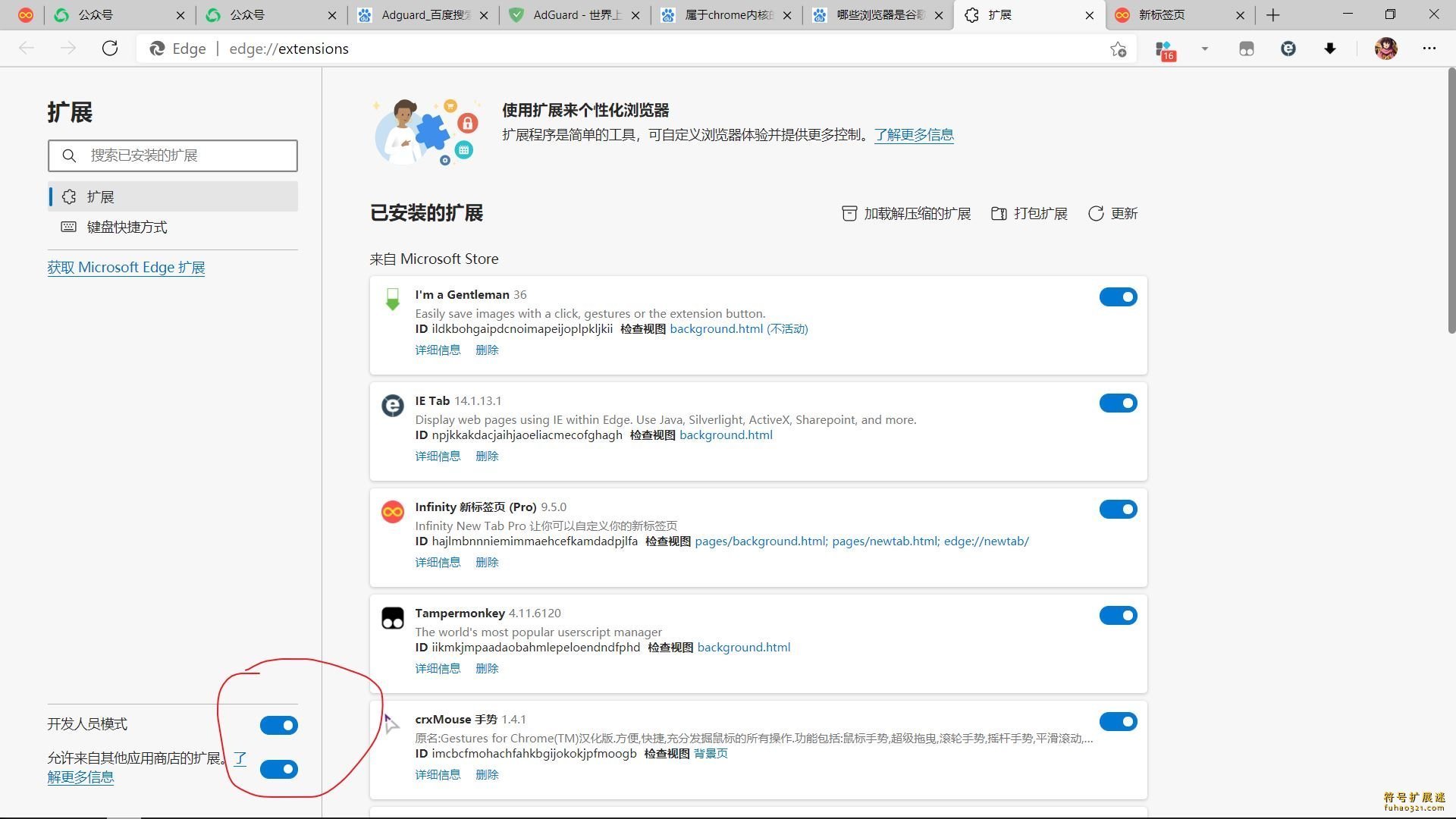
Task: Expand the toolbar dropdown arrow
Action: point(1204,49)
